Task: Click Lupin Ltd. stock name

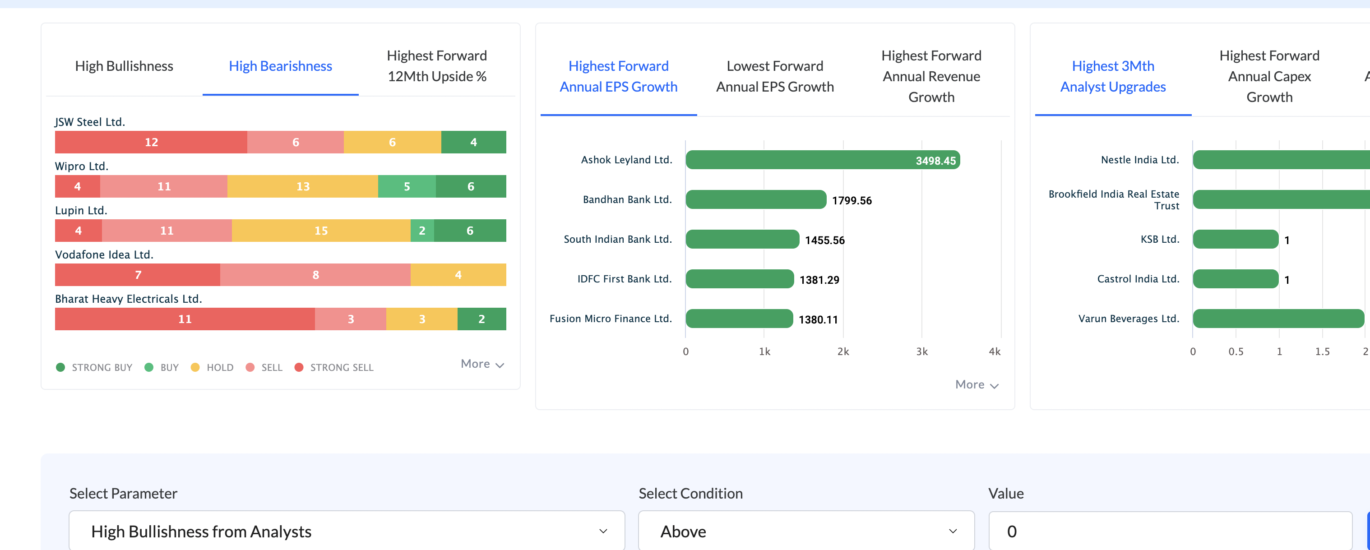Action: pos(81,210)
